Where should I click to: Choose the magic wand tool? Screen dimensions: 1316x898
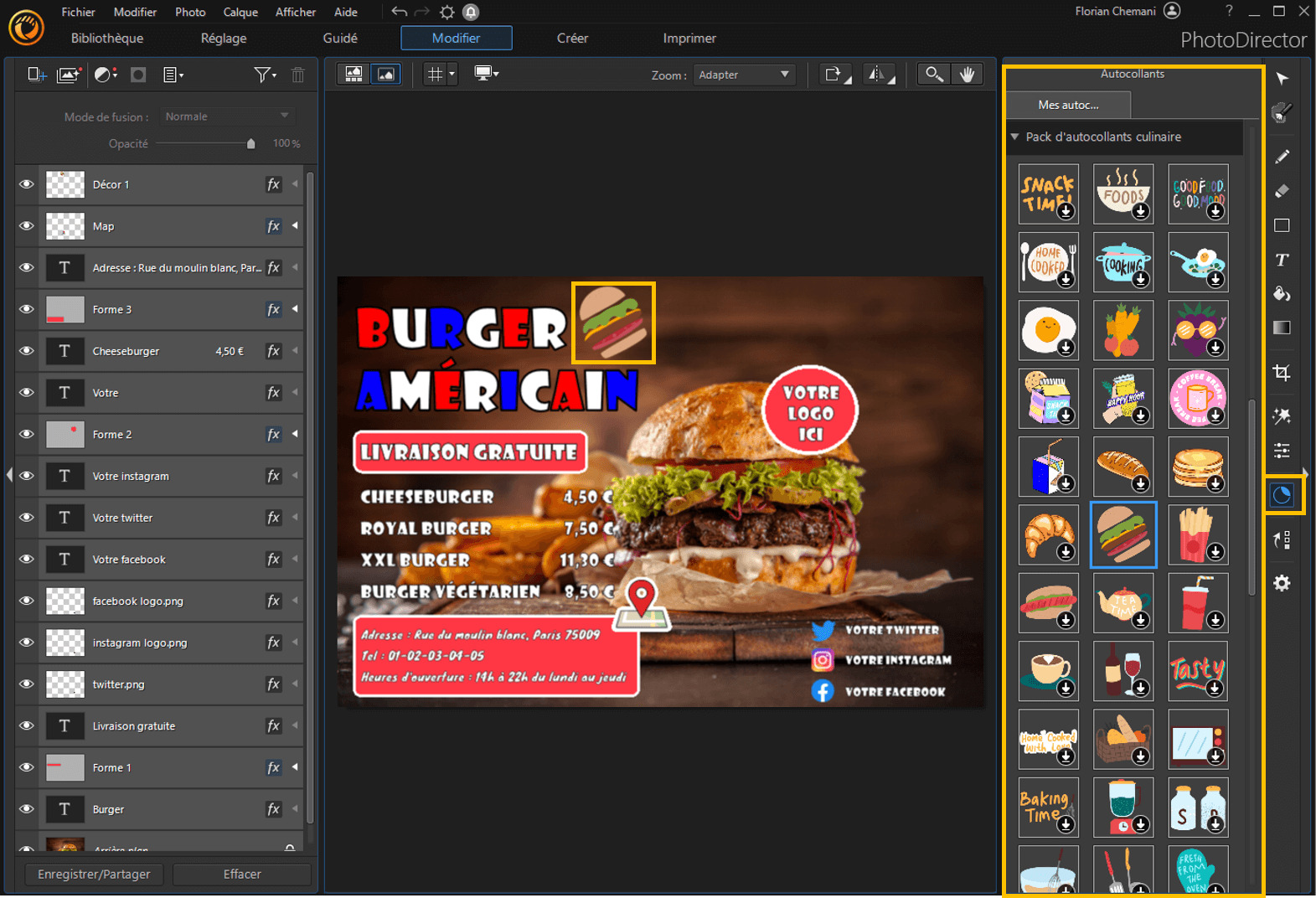click(1282, 416)
